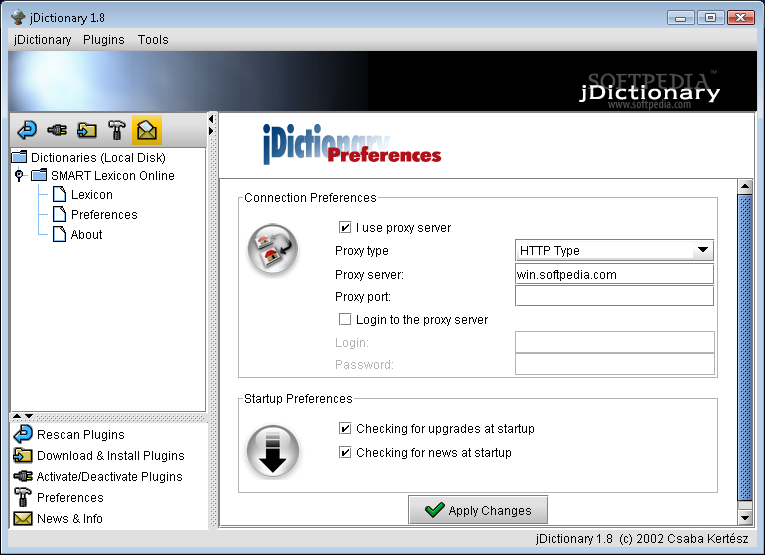765x555 pixels.
Task: Click the up arrow on horizontal sidebar splitter
Action: [17, 416]
